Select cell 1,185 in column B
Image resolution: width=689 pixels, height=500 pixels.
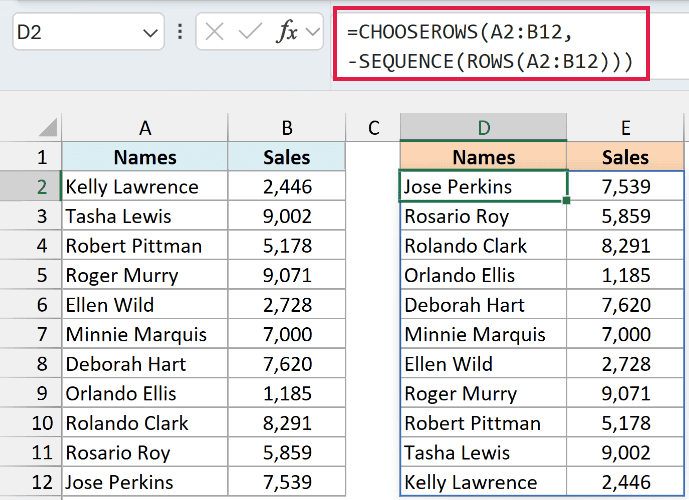coord(286,393)
